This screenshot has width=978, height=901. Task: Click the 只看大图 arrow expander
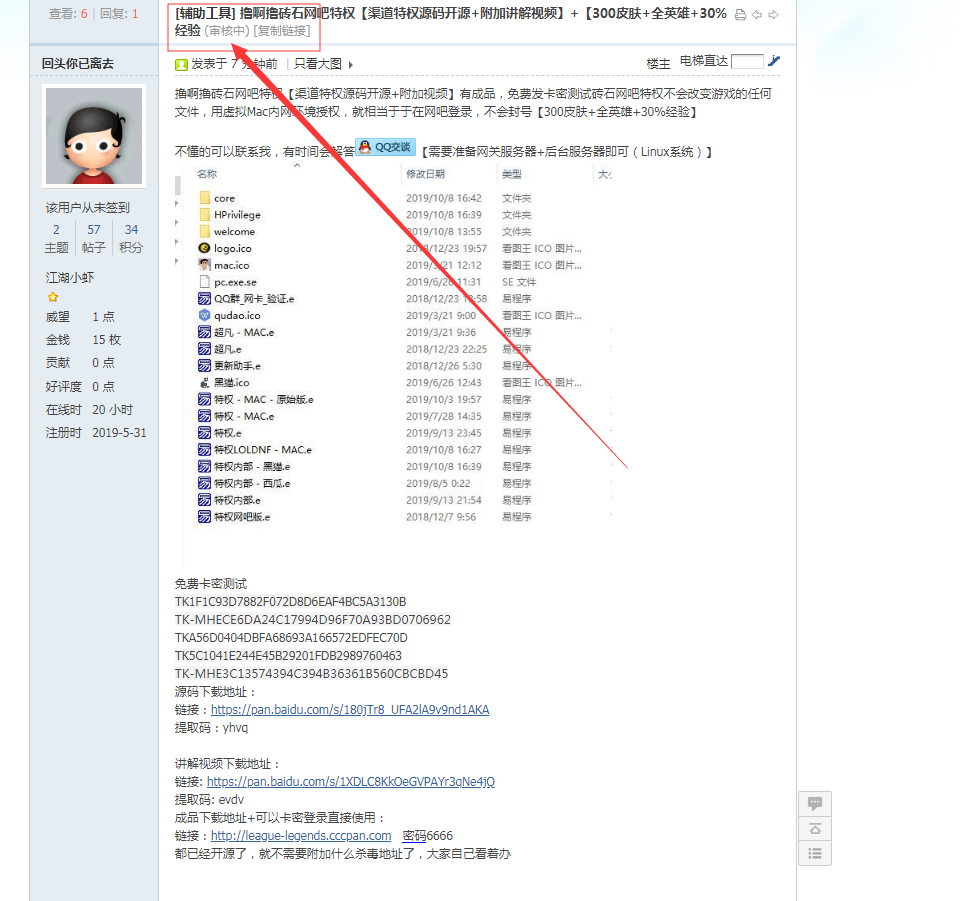click(x=351, y=65)
